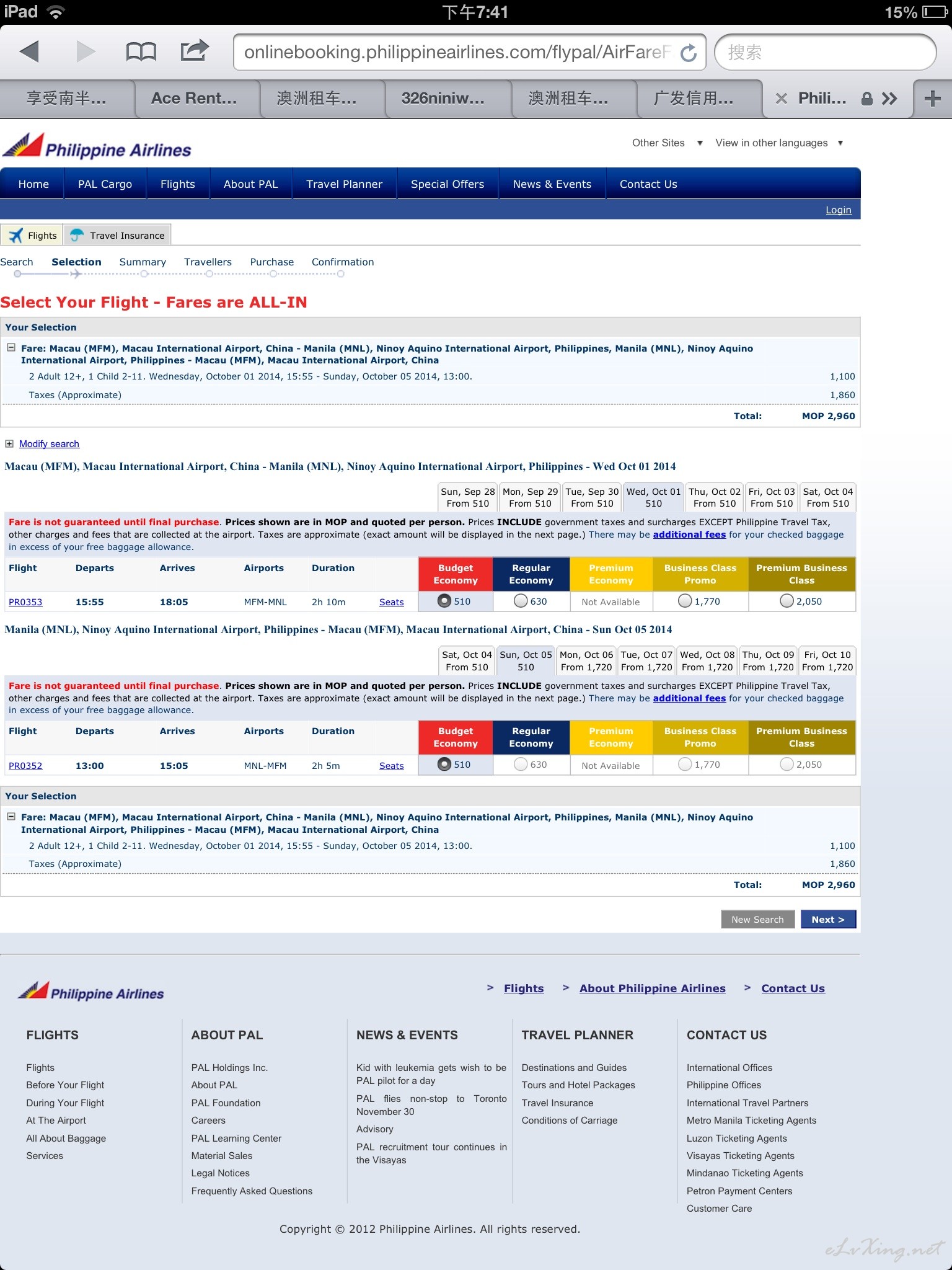The image size is (952, 1270).
Task: Select outbound date Sat, Oct 04
Action: tap(827, 497)
